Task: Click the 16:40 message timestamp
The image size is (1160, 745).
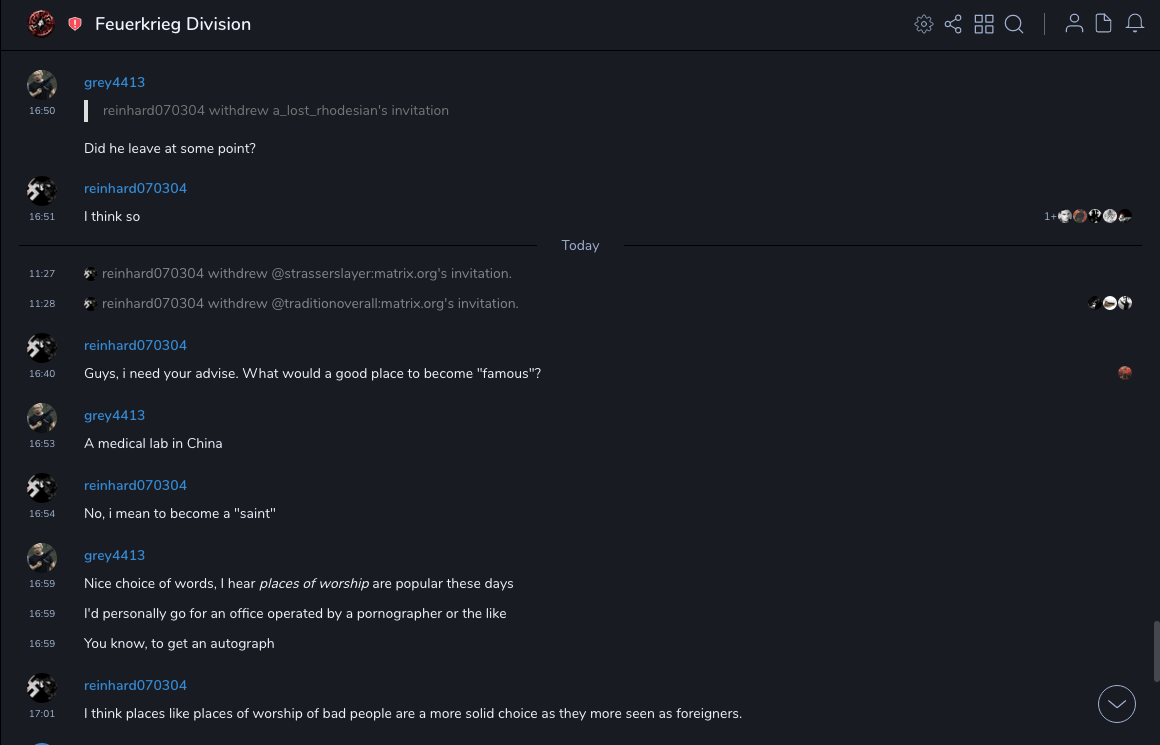Action: point(42,374)
